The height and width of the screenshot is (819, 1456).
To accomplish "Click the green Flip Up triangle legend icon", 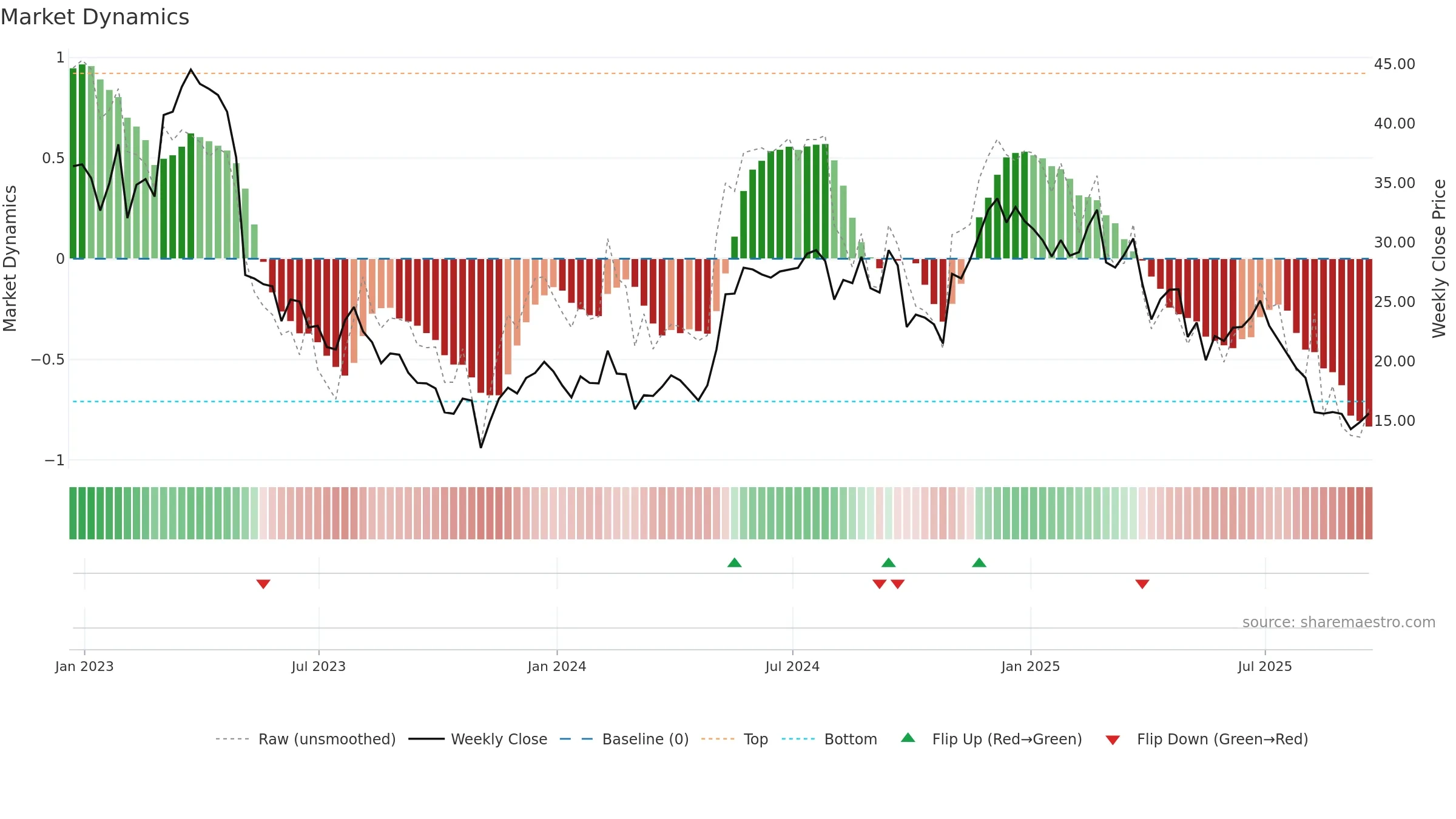I will 908,738.
